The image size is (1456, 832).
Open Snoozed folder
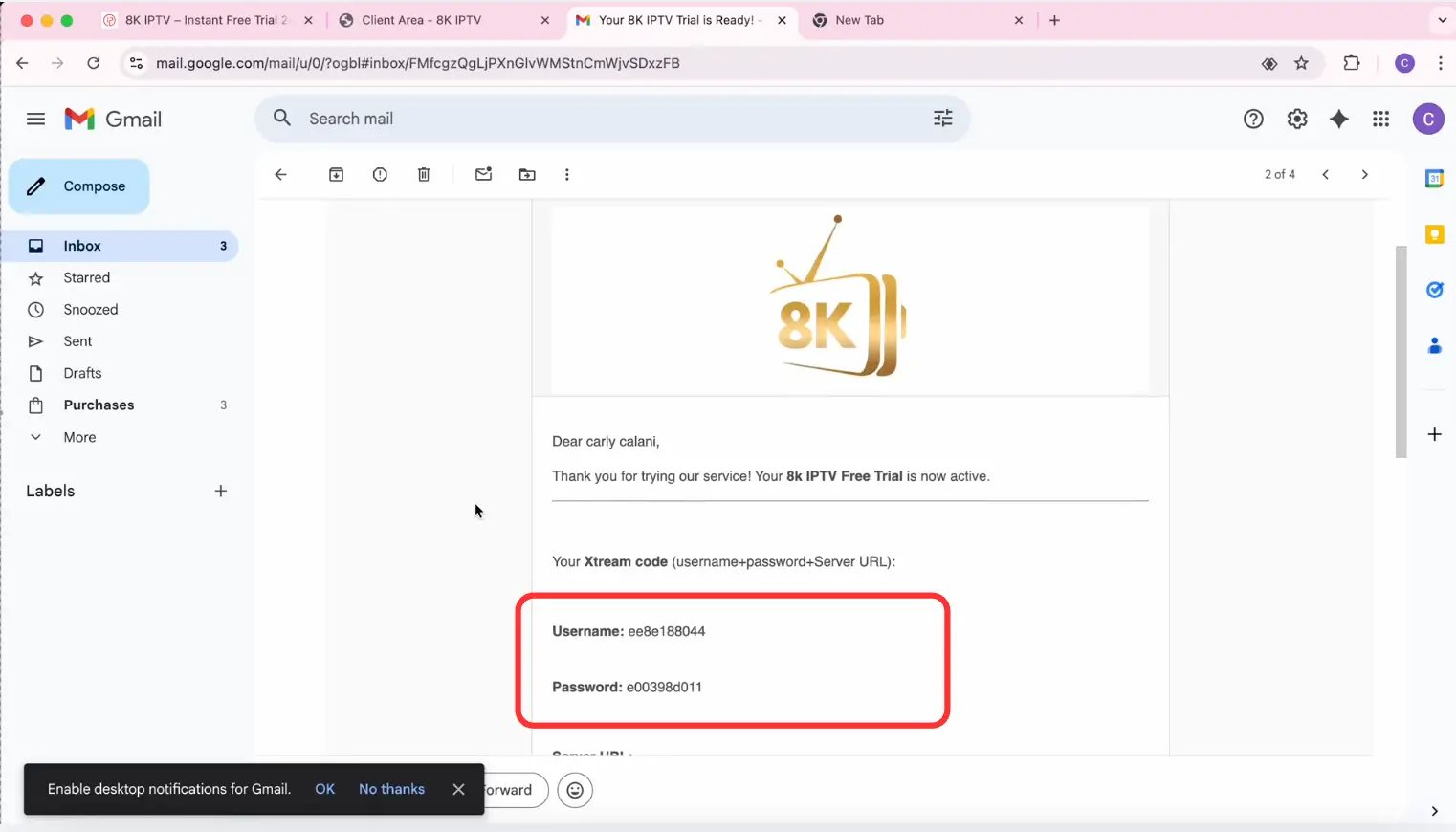click(119, 310)
